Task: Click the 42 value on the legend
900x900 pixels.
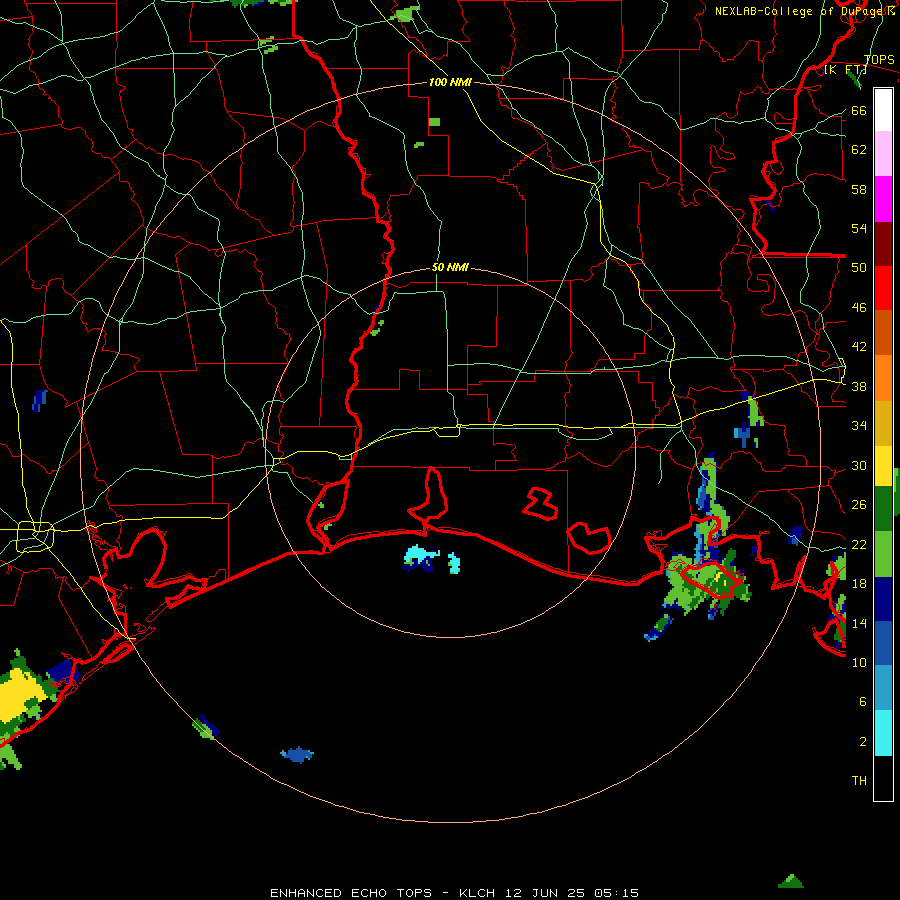Action: pyautogui.click(x=859, y=347)
